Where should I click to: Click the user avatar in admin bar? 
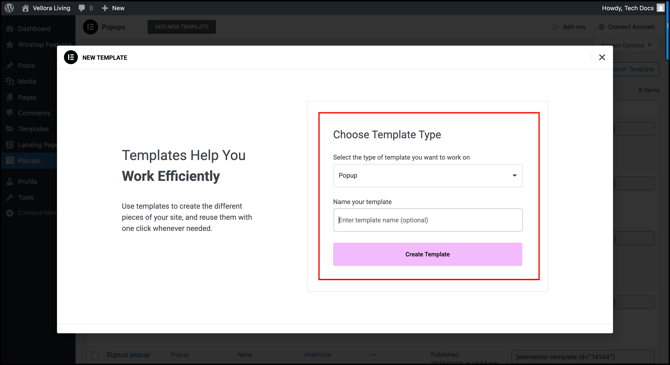[x=661, y=8]
